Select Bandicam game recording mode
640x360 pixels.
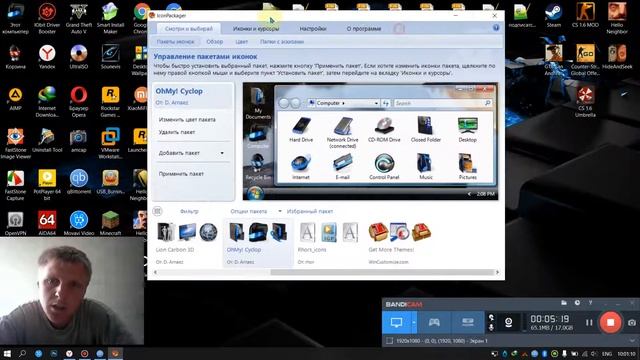[x=434, y=322]
